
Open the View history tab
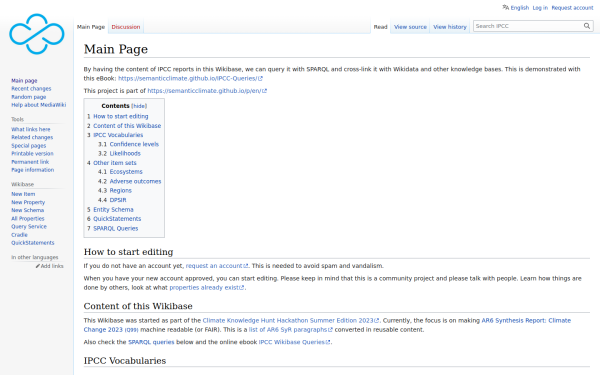pos(450,27)
